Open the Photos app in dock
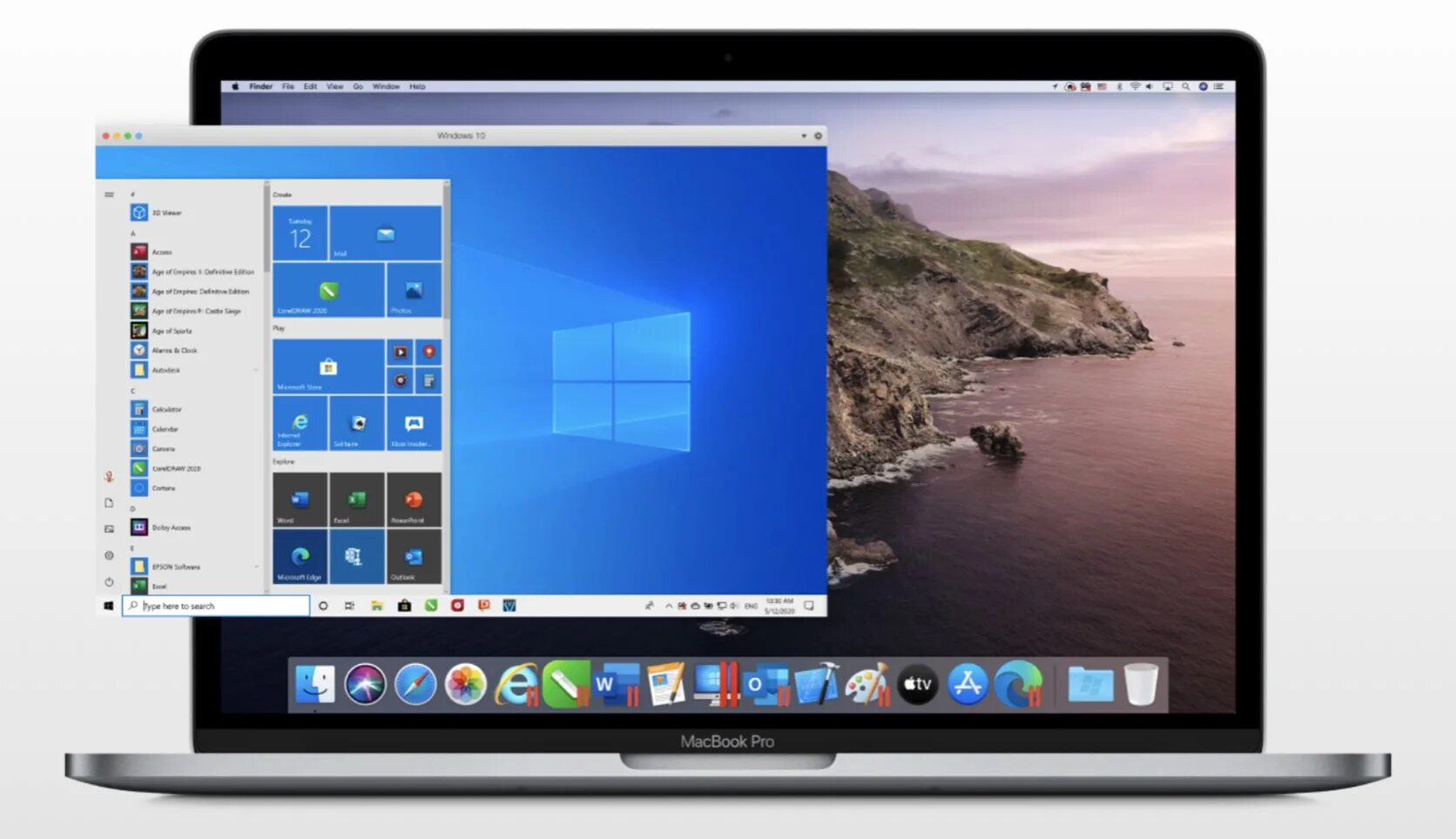 pos(466,684)
